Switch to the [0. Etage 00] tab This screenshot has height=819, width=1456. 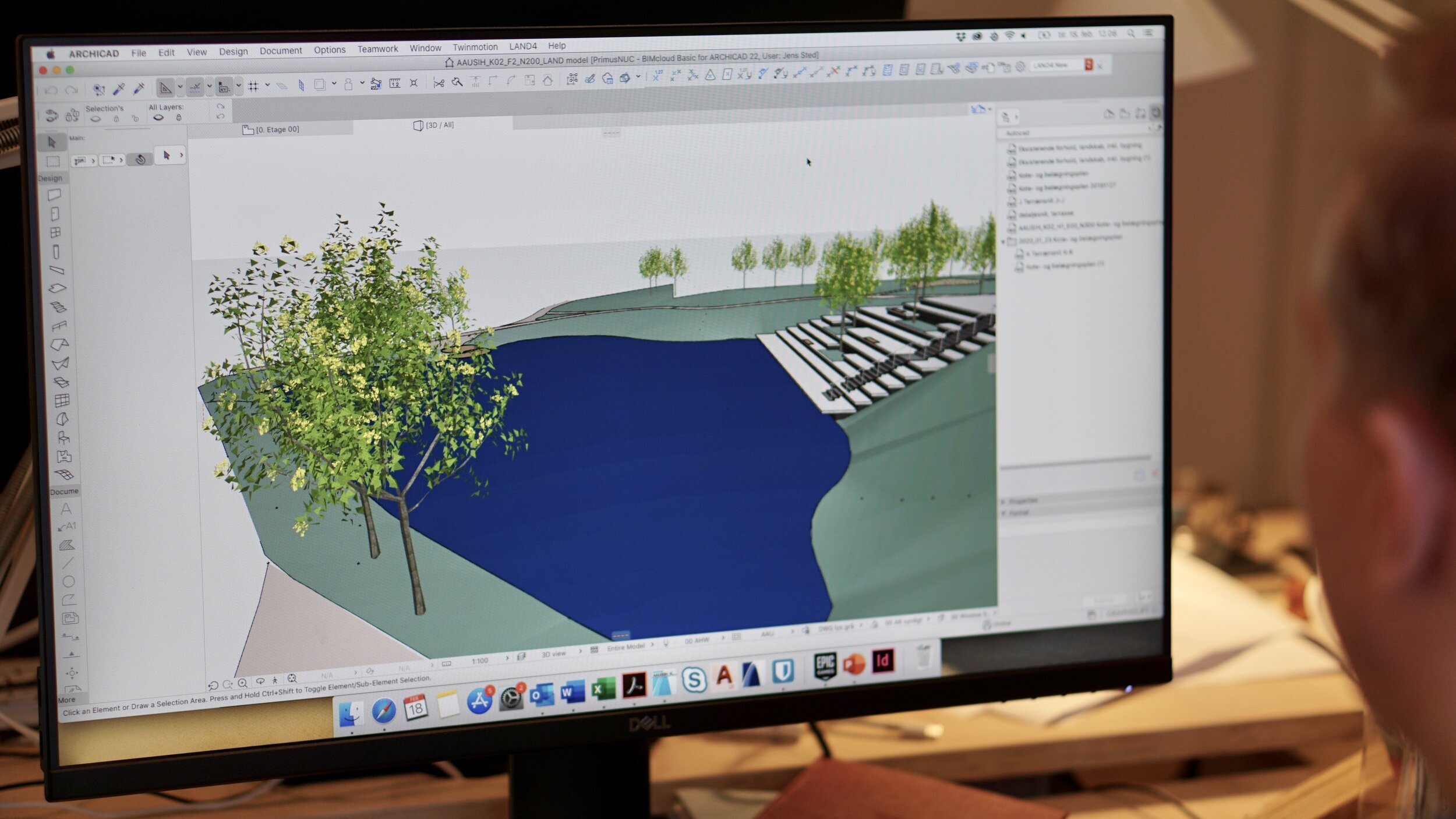click(271, 129)
